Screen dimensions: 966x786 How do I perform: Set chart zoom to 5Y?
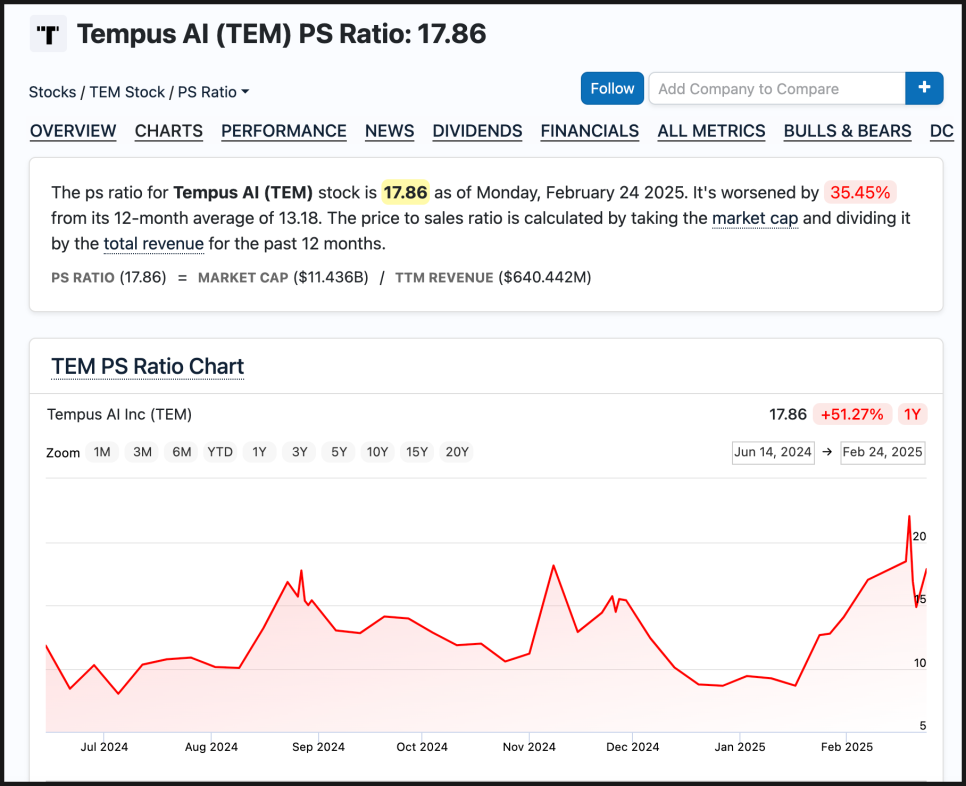tap(339, 452)
